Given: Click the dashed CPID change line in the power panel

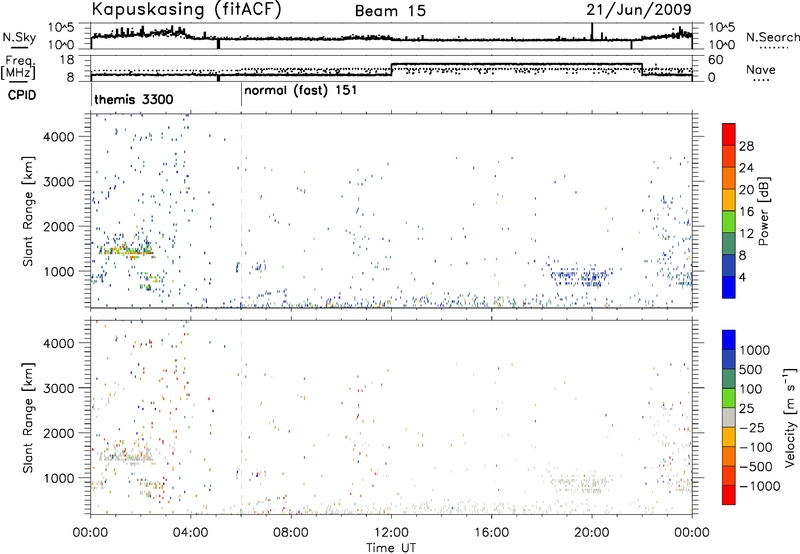Looking at the screenshot, I should click(241, 211).
